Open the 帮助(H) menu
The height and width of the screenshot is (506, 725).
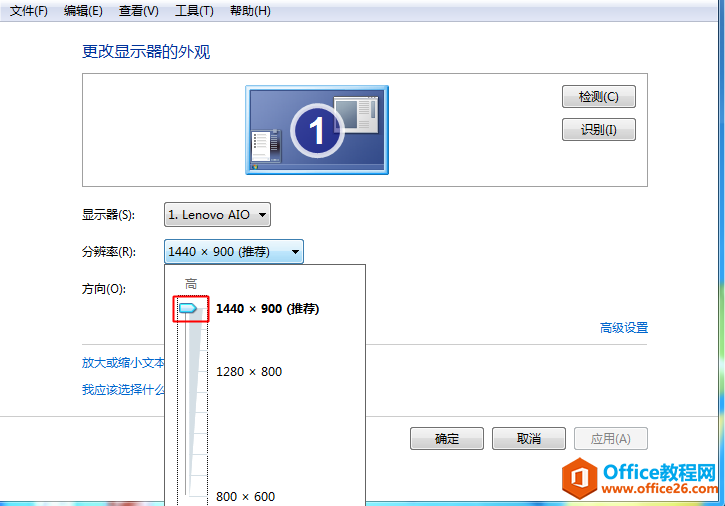click(x=250, y=11)
